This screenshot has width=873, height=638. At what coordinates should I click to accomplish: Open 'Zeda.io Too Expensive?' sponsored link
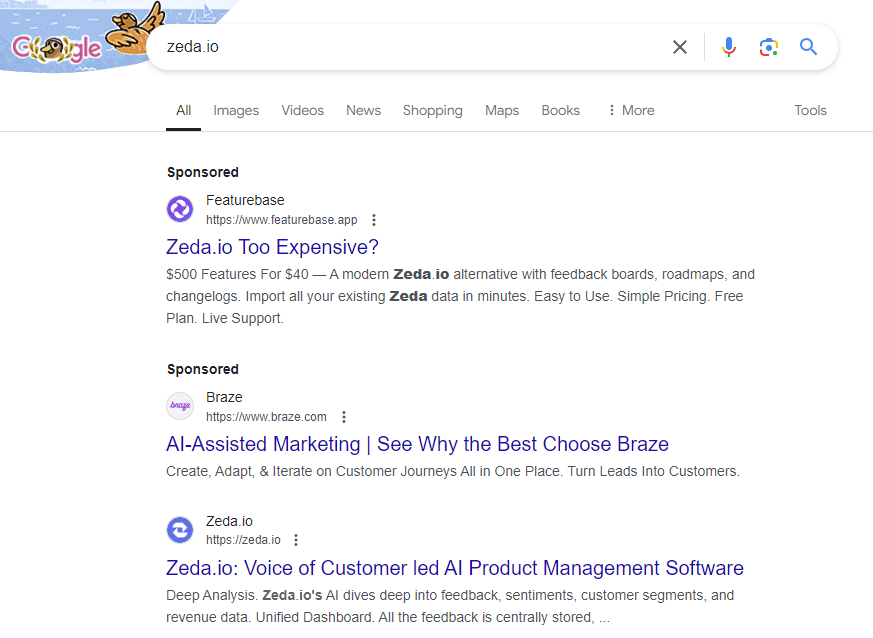(x=272, y=247)
